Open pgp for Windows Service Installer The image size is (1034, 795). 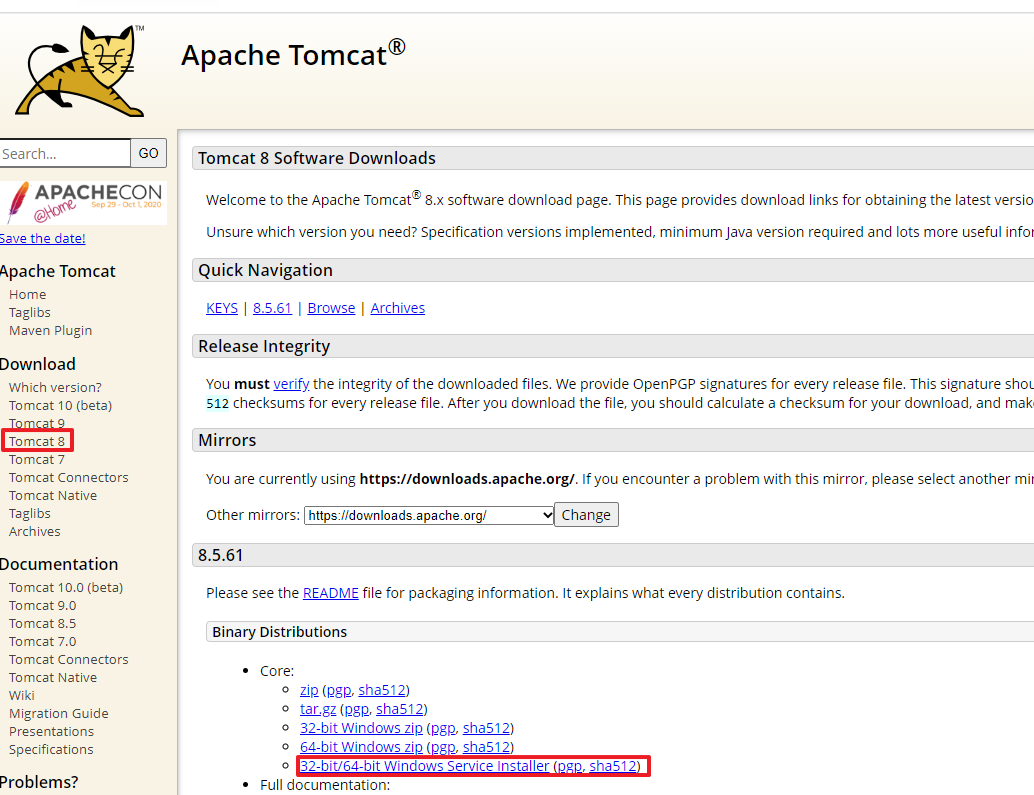click(x=570, y=767)
